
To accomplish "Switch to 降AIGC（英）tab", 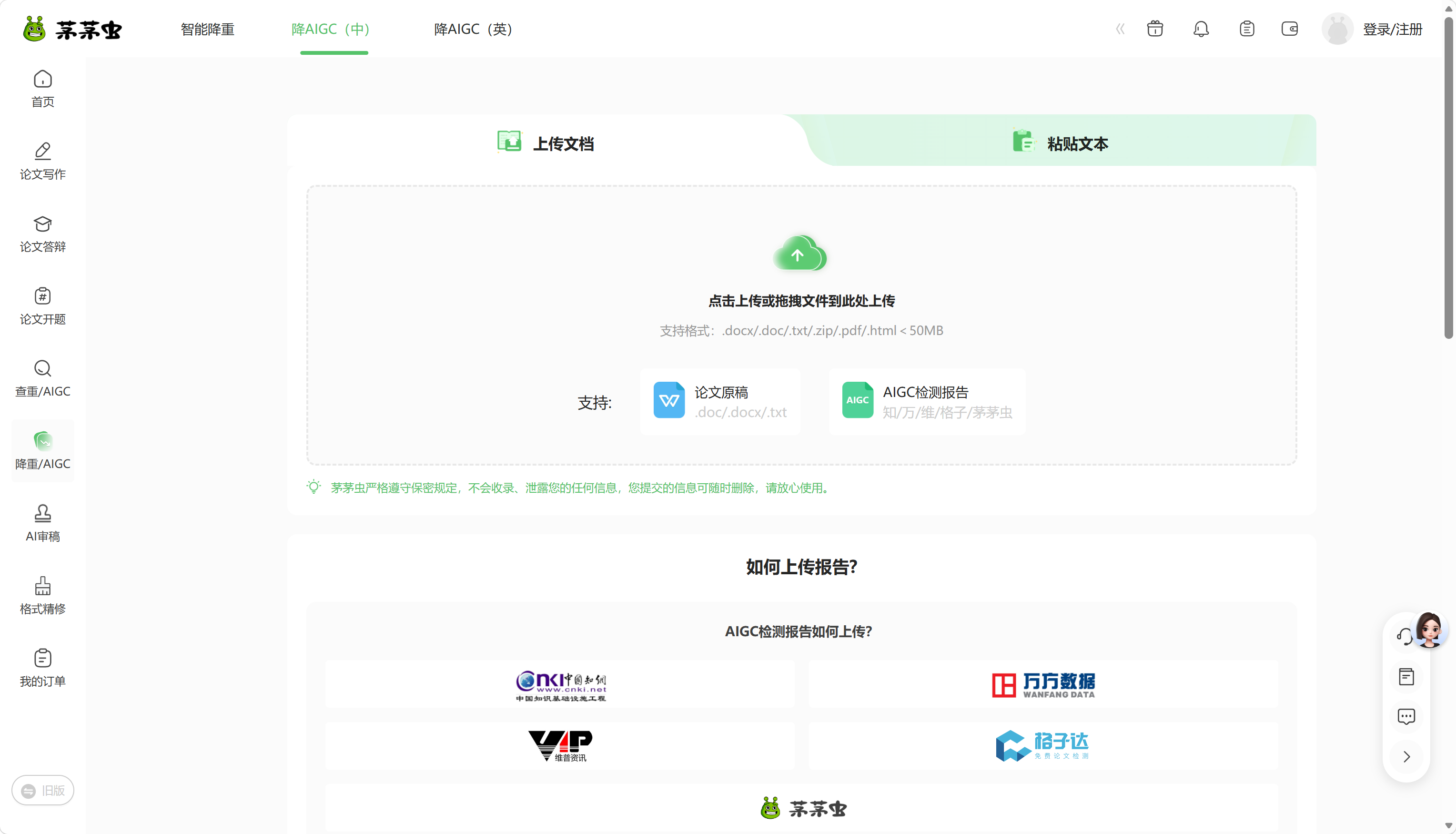I will click(x=473, y=29).
